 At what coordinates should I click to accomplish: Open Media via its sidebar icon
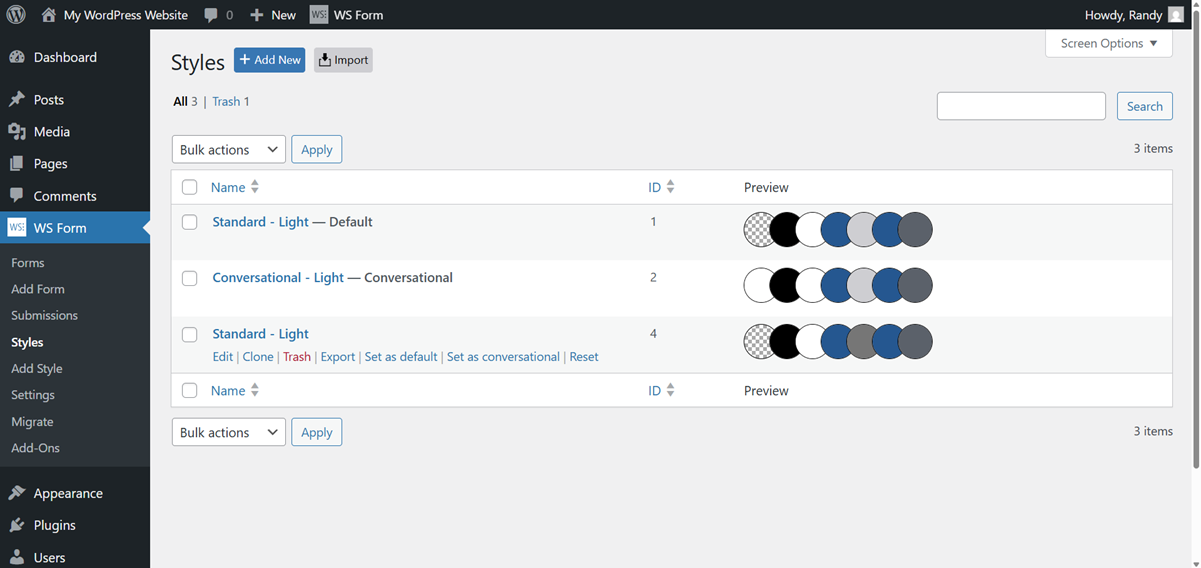(x=17, y=132)
